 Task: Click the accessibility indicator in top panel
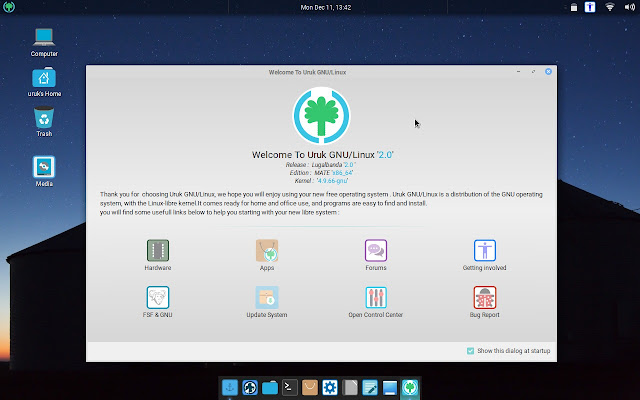tap(590, 7)
